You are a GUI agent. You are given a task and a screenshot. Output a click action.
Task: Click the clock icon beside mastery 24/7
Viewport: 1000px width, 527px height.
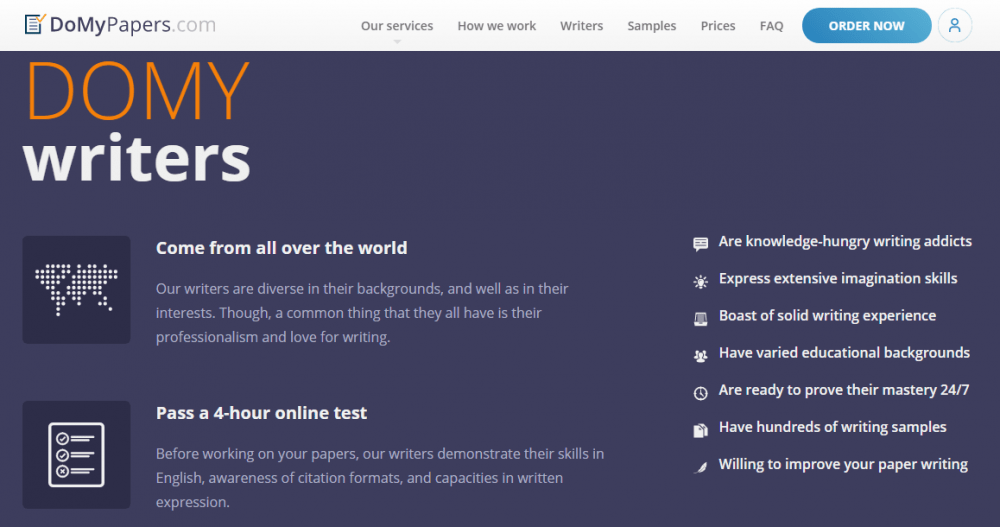click(700, 393)
